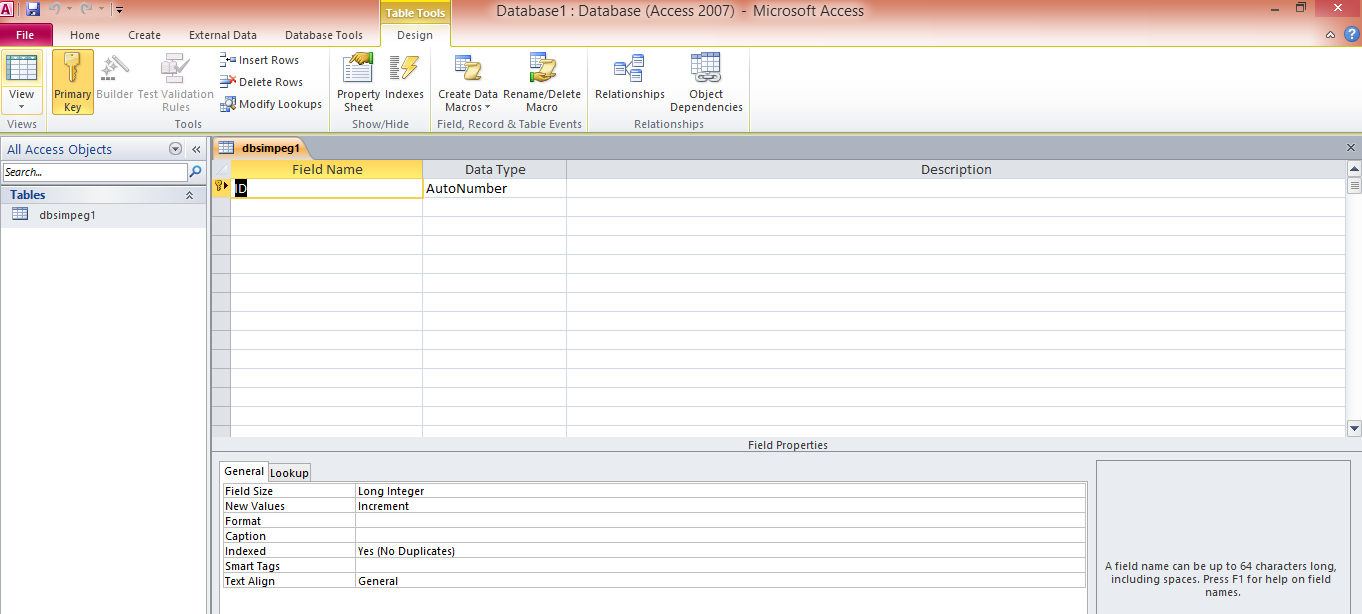Click the AutoNumber data type cell
Viewport: 1362px width, 614px height.
494,188
